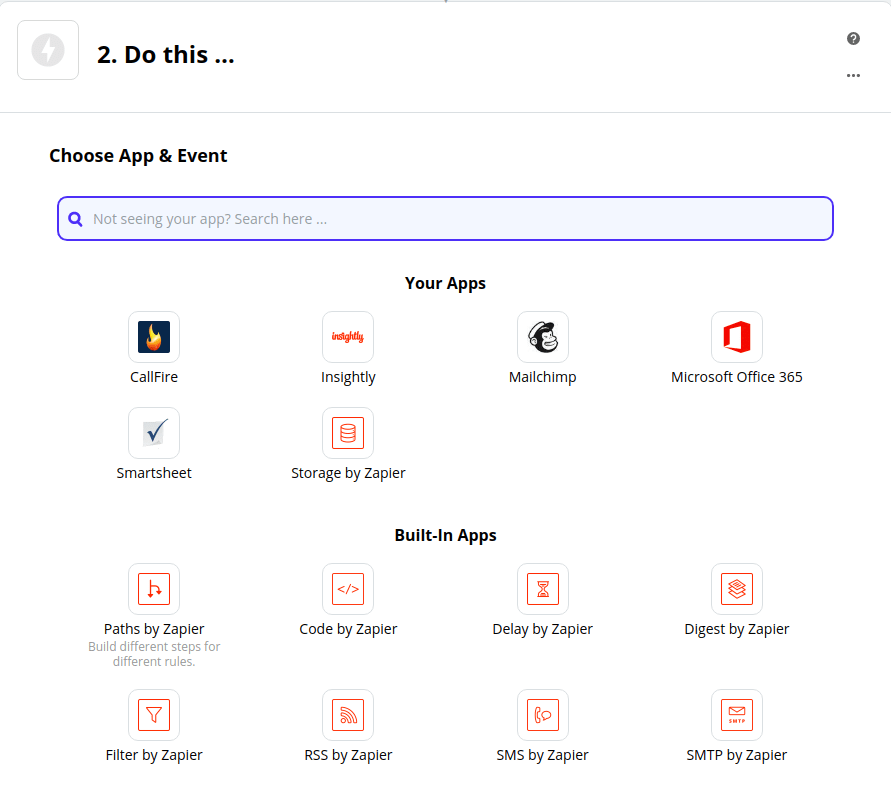The image size is (891, 791).
Task: Select the RSS by Zapier icon
Action: (348, 715)
